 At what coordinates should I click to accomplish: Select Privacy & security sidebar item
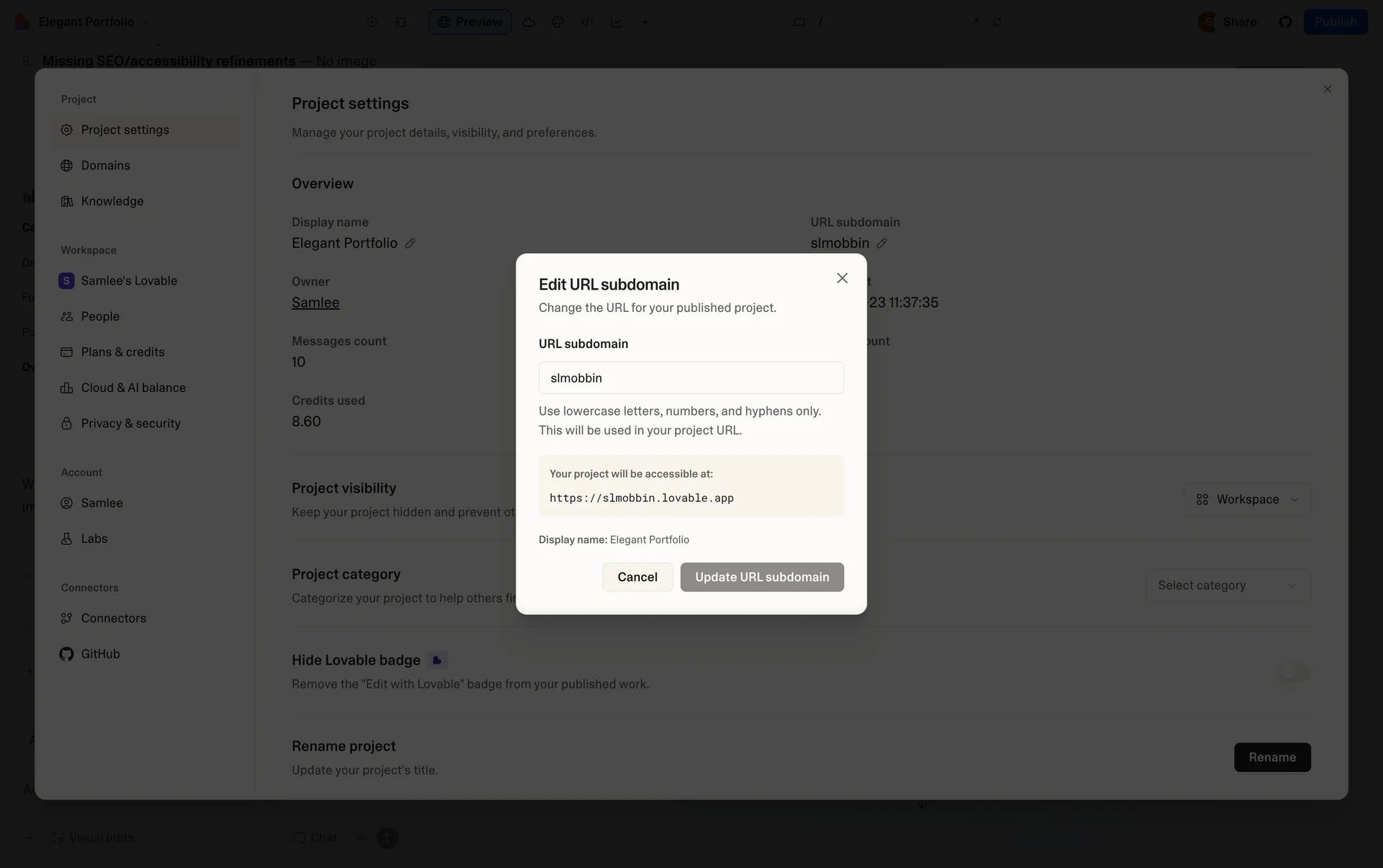(x=130, y=424)
